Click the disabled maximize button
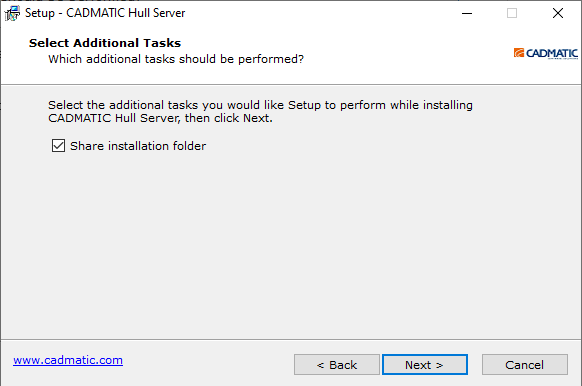Screen dimensions: 582x386 pyautogui.click(x=512, y=13)
